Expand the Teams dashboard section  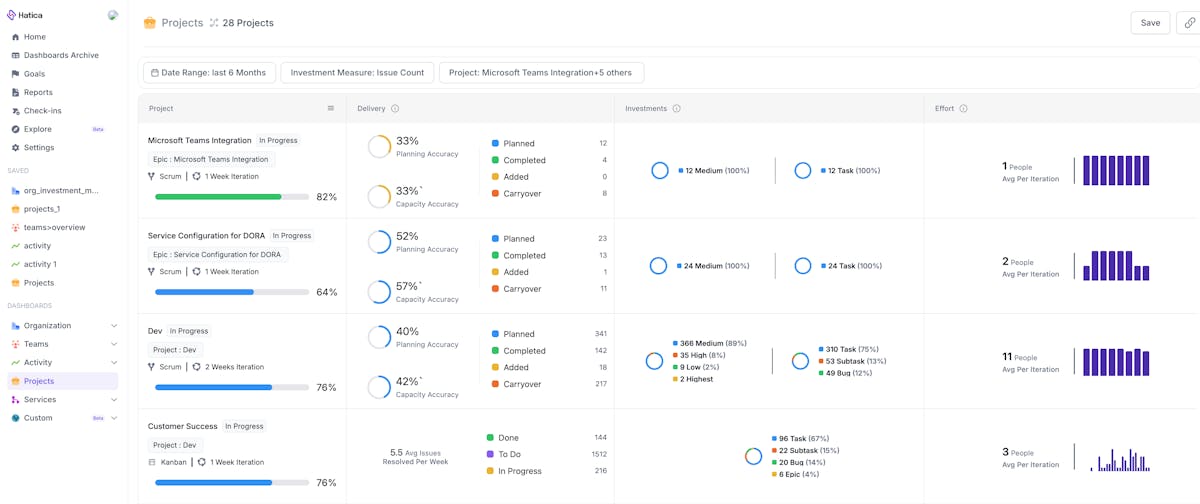pos(114,344)
